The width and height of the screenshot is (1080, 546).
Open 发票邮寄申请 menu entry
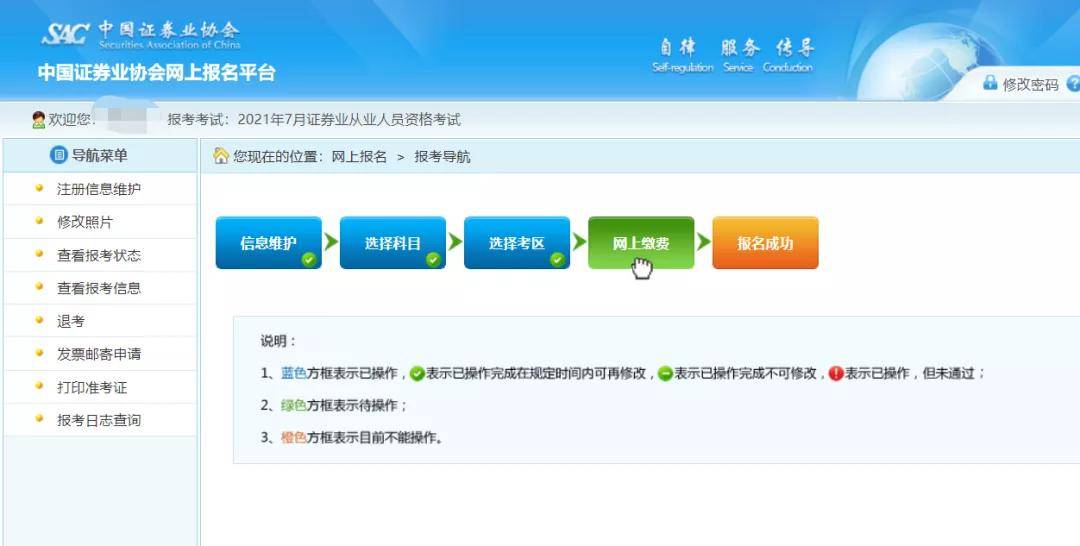[99, 354]
